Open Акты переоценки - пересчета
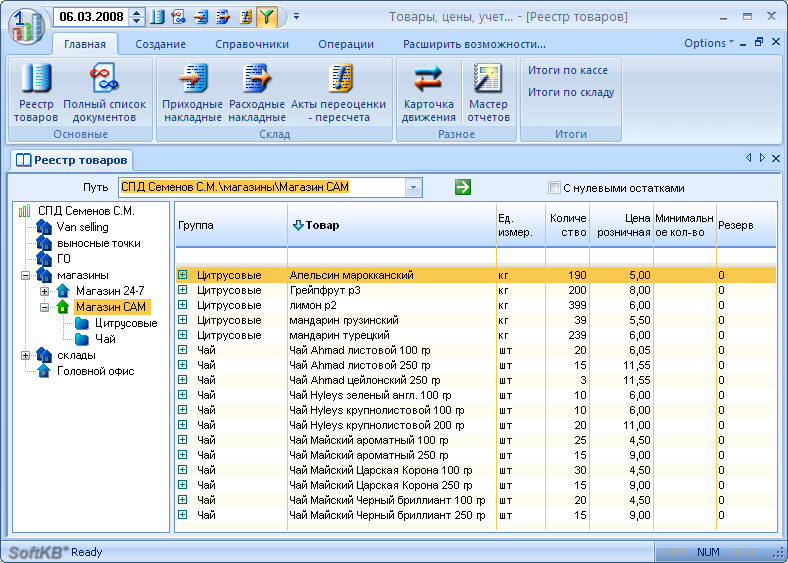Image resolution: width=788 pixels, height=563 pixels. 339,93
